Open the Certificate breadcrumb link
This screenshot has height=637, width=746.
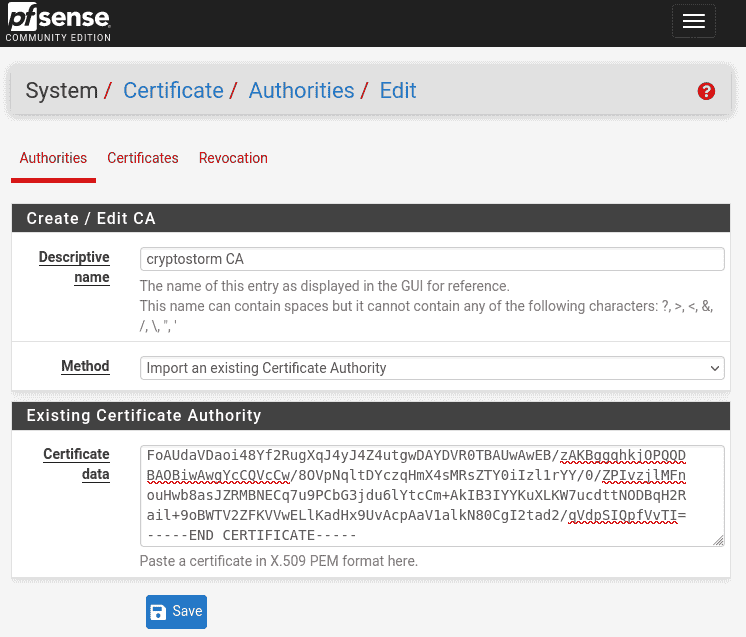173,90
